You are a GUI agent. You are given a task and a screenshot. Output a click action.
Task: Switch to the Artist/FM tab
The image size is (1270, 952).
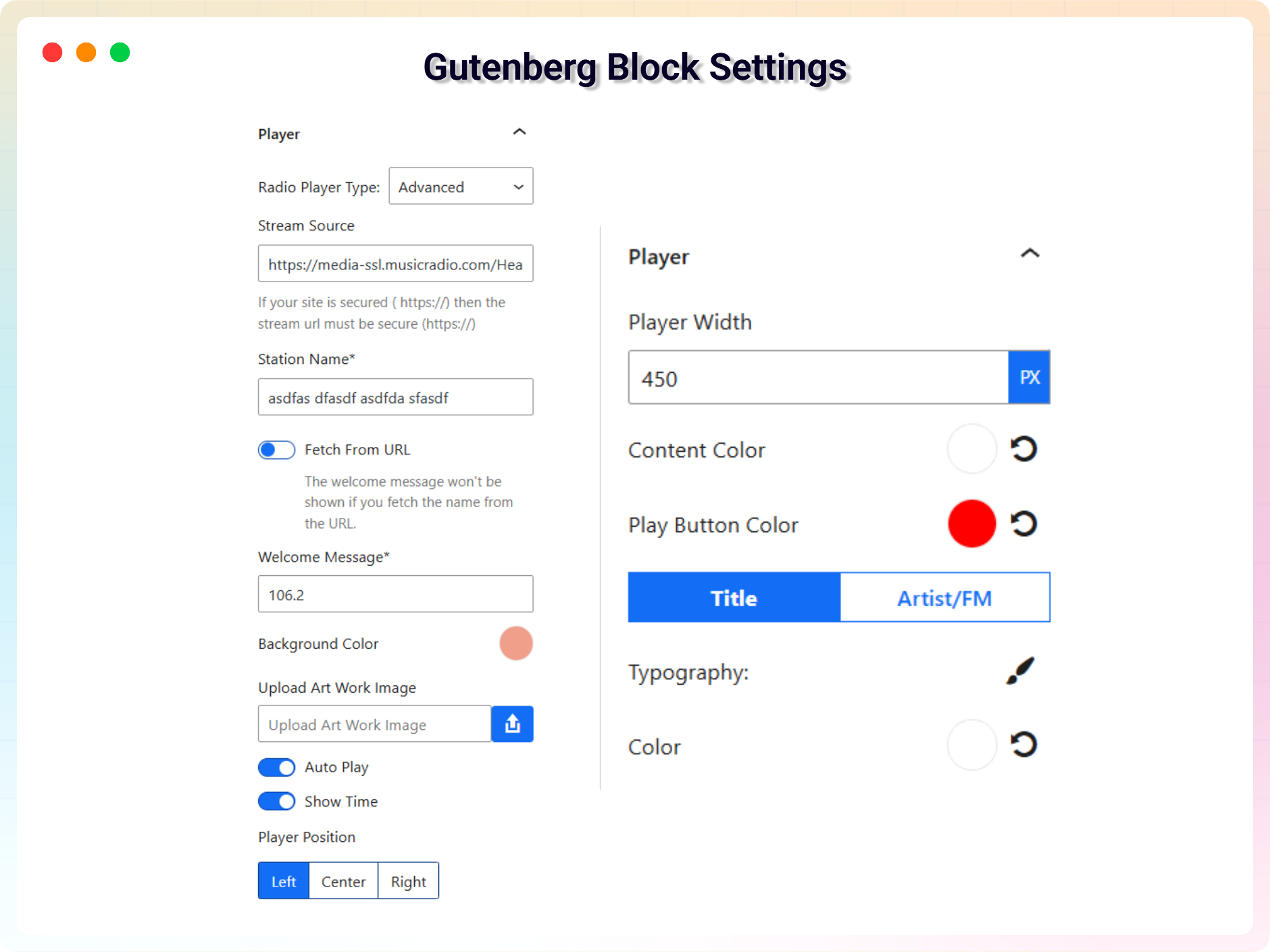(x=944, y=597)
